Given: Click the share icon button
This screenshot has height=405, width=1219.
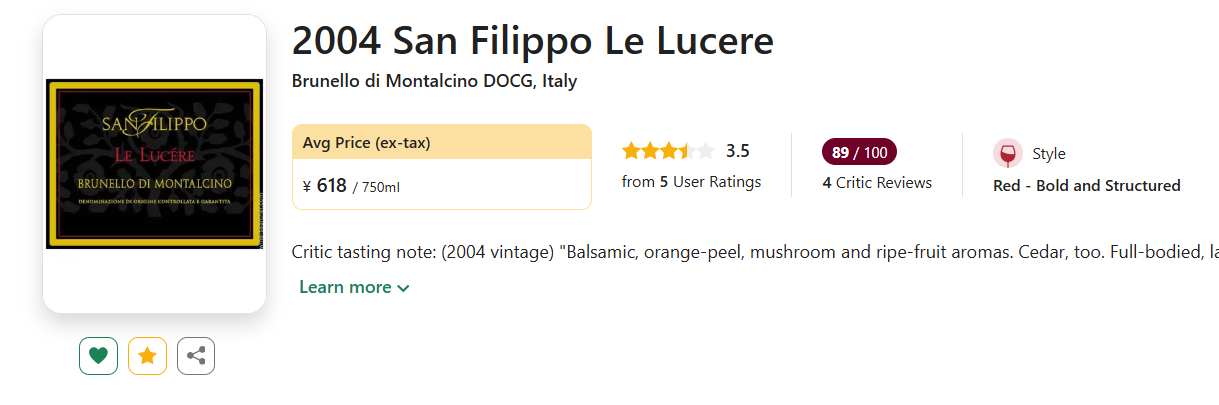Looking at the screenshot, I should [x=196, y=355].
